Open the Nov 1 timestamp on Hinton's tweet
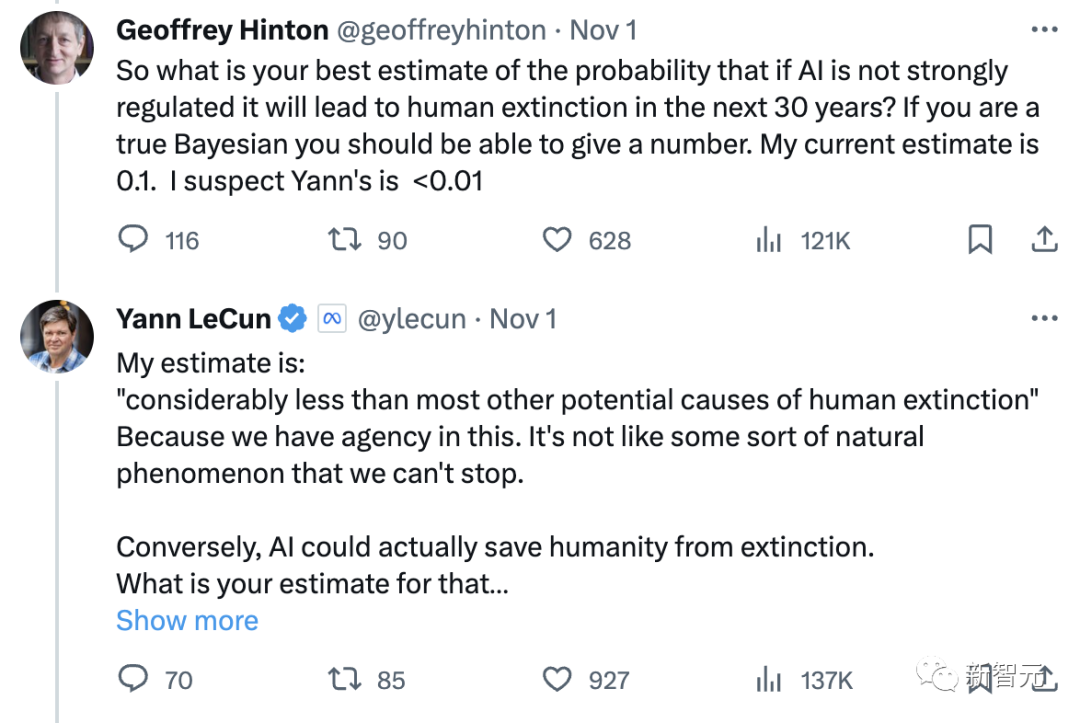Image resolution: width=1080 pixels, height=723 pixels. (x=603, y=30)
